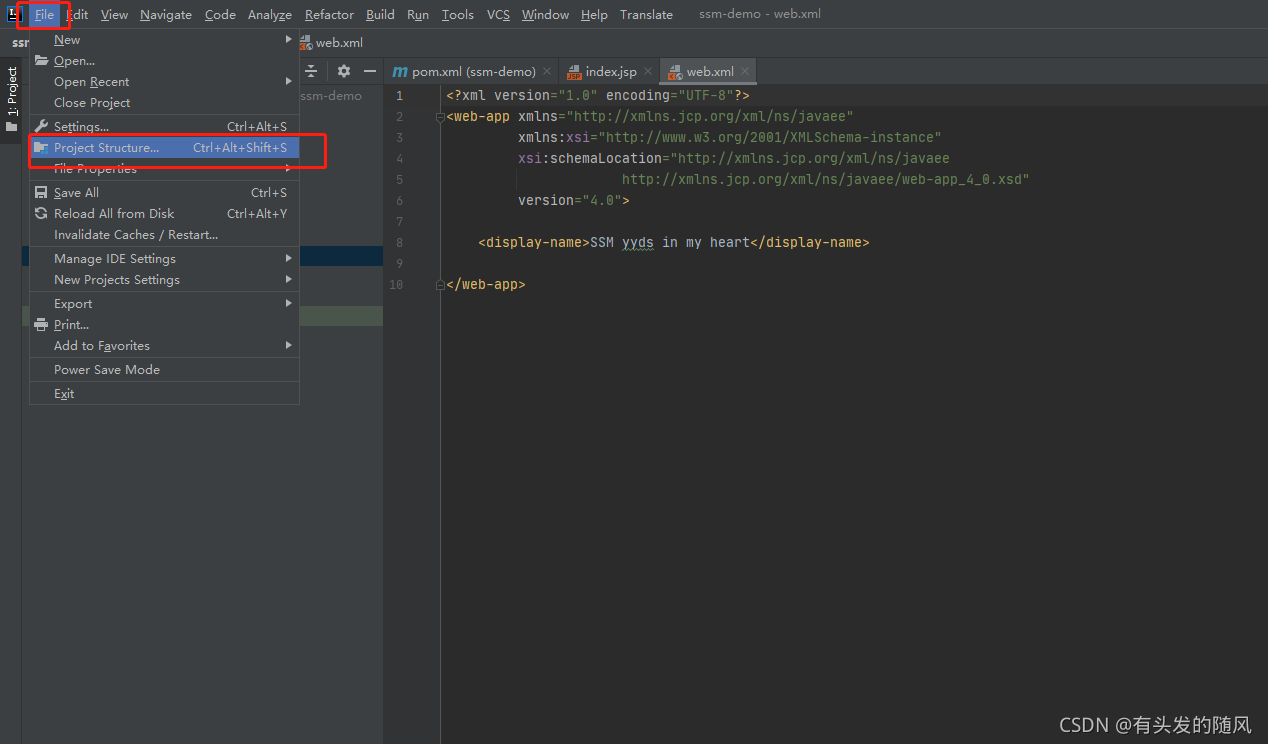This screenshot has width=1268, height=744.
Task: Expand the New submenu
Action: pos(289,40)
